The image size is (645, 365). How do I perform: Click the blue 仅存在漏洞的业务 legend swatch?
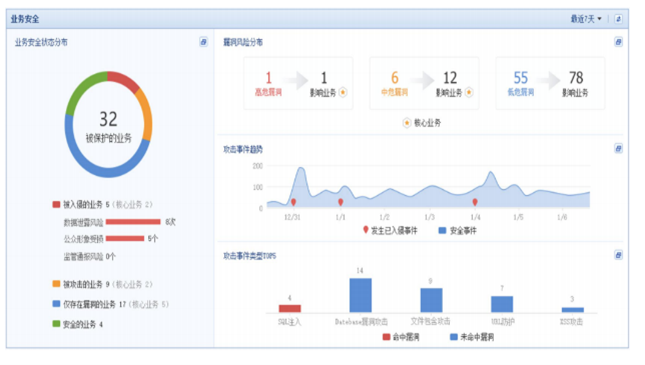pos(56,304)
